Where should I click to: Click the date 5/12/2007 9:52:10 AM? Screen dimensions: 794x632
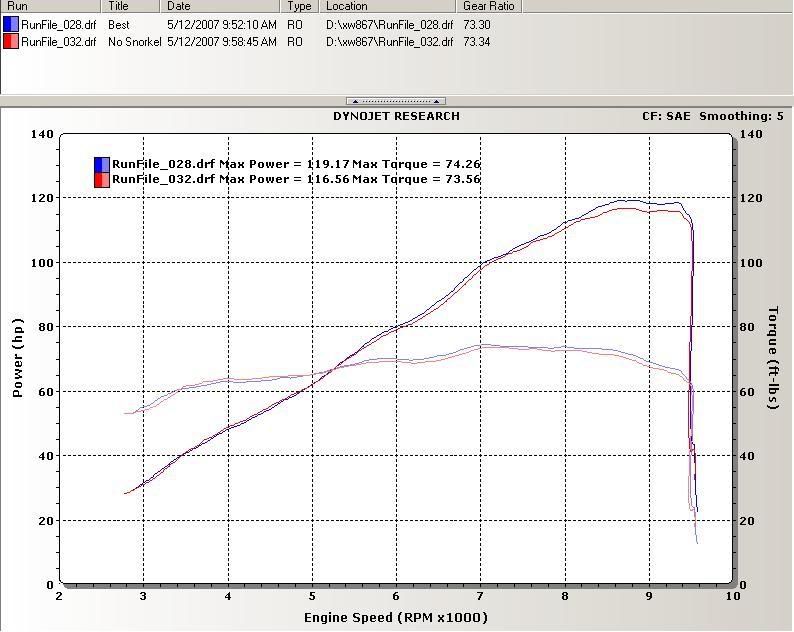point(222,25)
